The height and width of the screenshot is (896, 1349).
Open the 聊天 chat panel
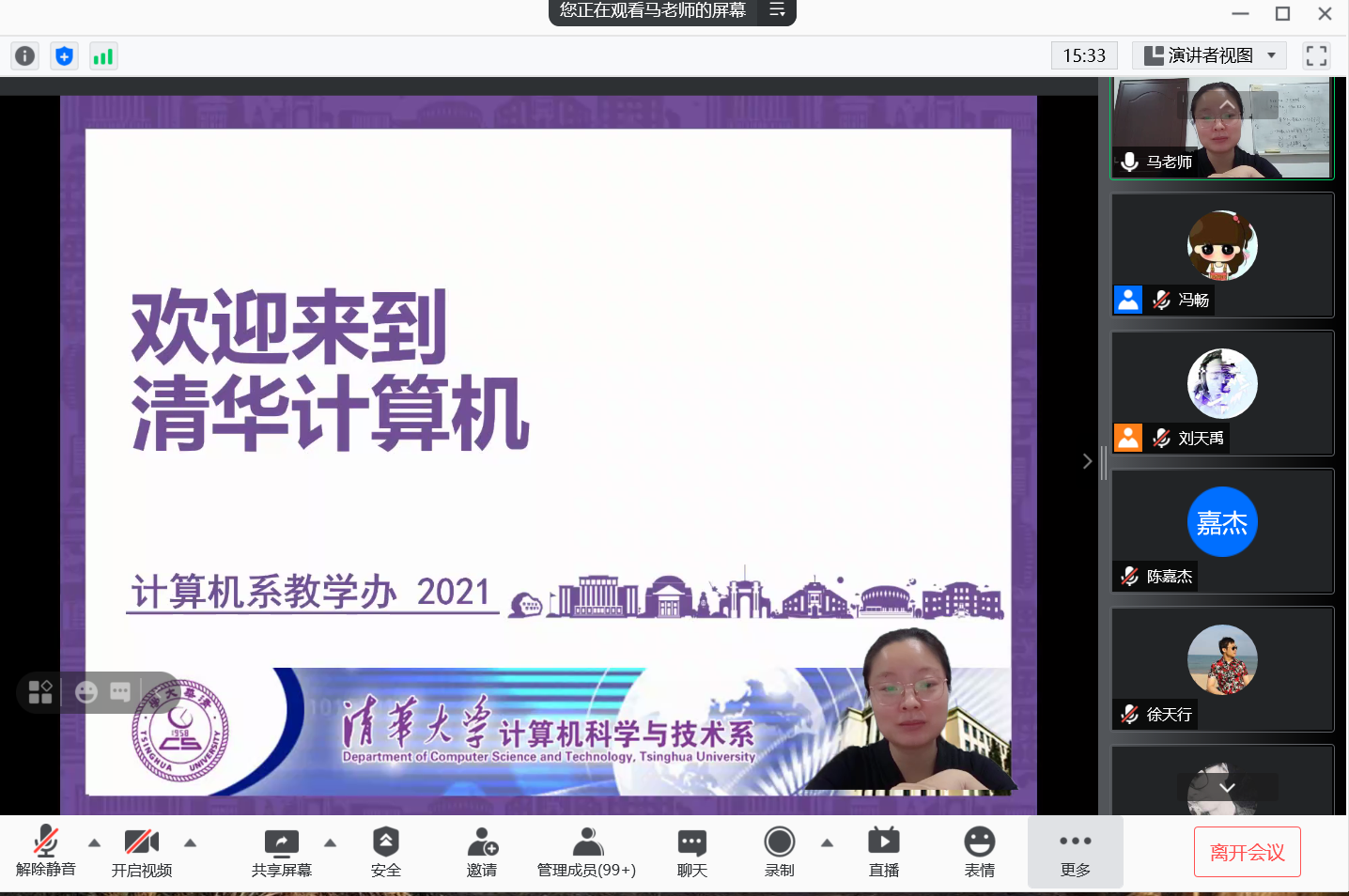pyautogui.click(x=692, y=853)
